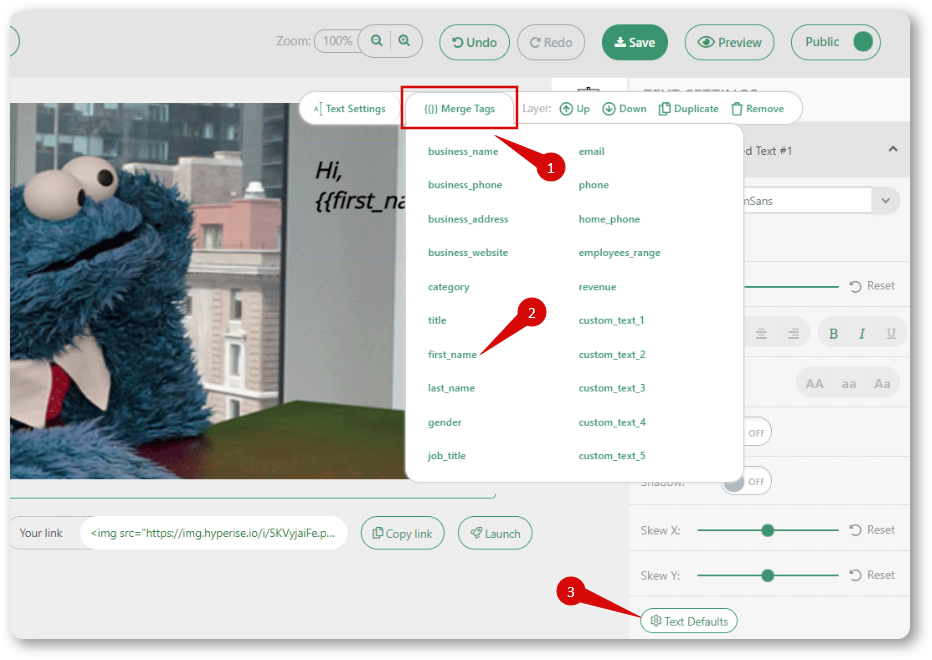Insert the business_phone merge tag
This screenshot has height=660, width=932.
tap(465, 185)
